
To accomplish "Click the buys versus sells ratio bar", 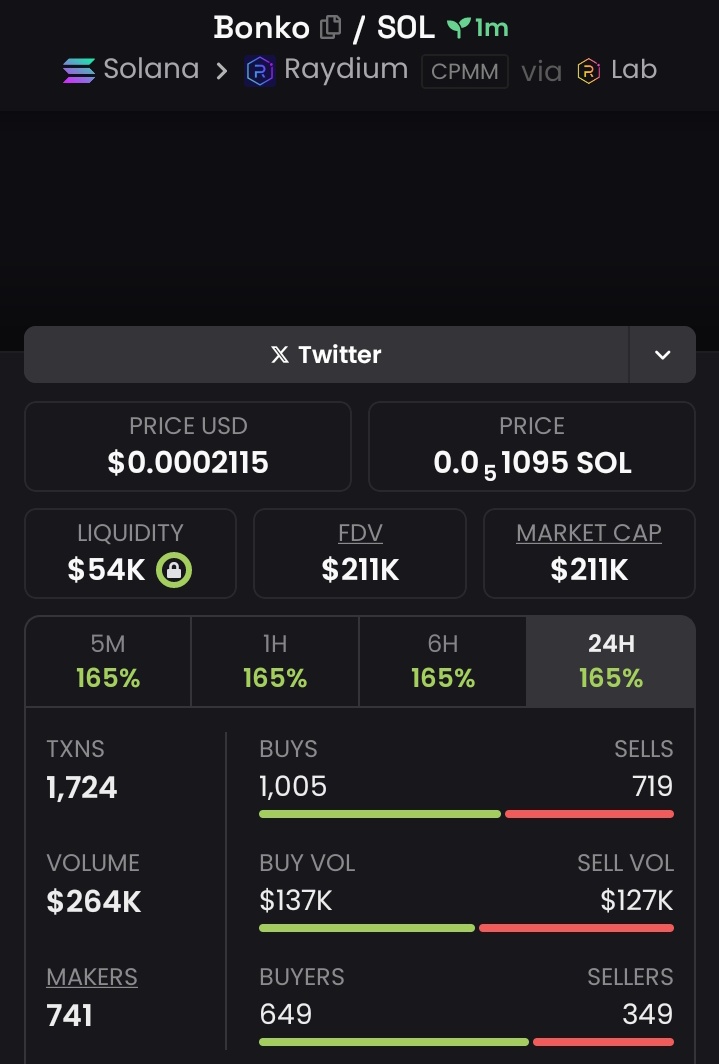I will point(467,814).
